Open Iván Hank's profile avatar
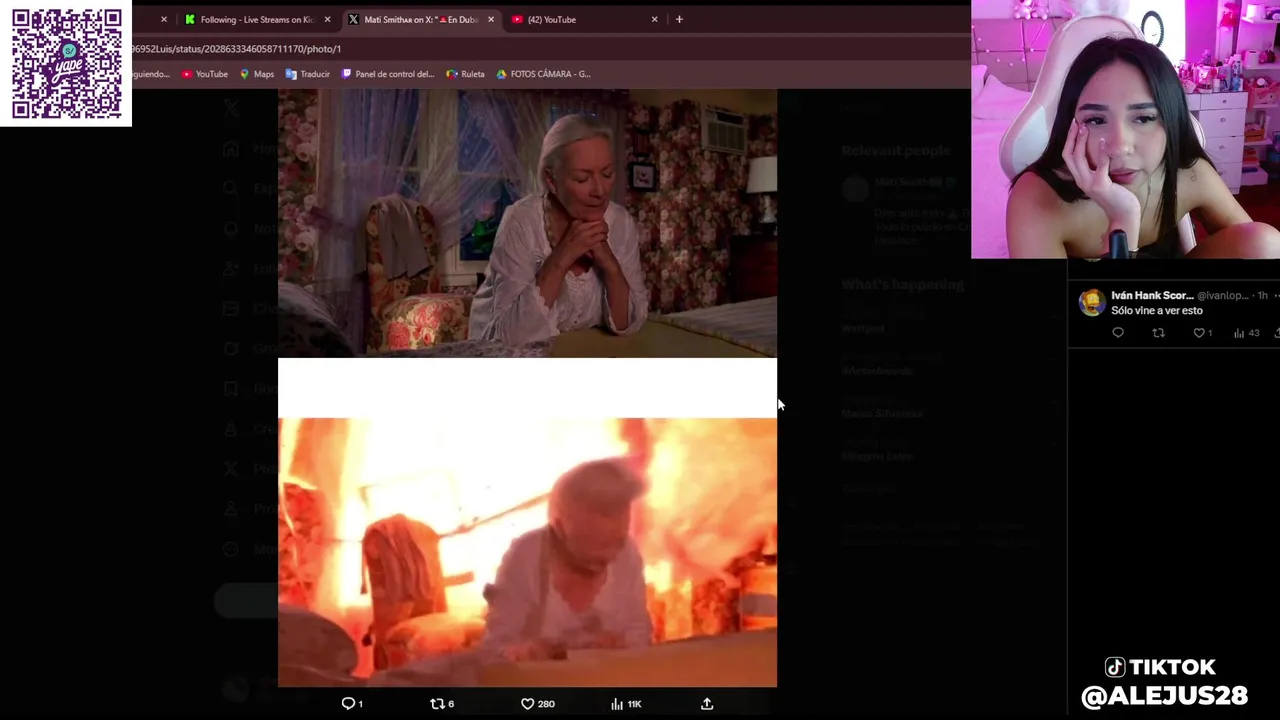 click(1091, 302)
